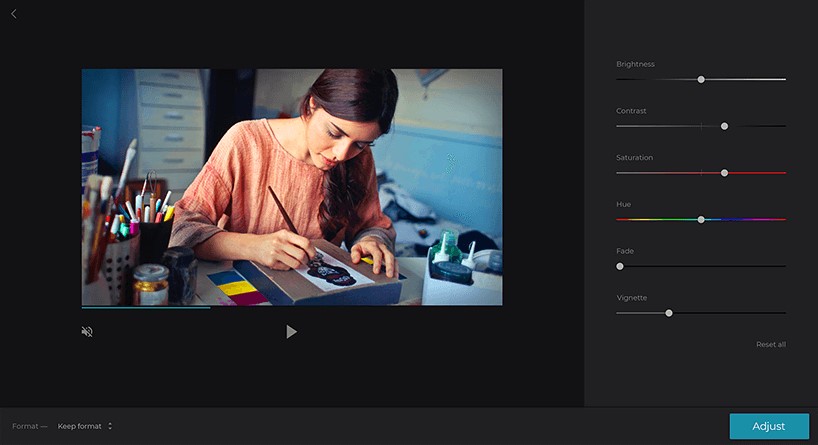Viewport: 818px width, 445px height.
Task: Click the video preview image
Action: click(x=292, y=187)
